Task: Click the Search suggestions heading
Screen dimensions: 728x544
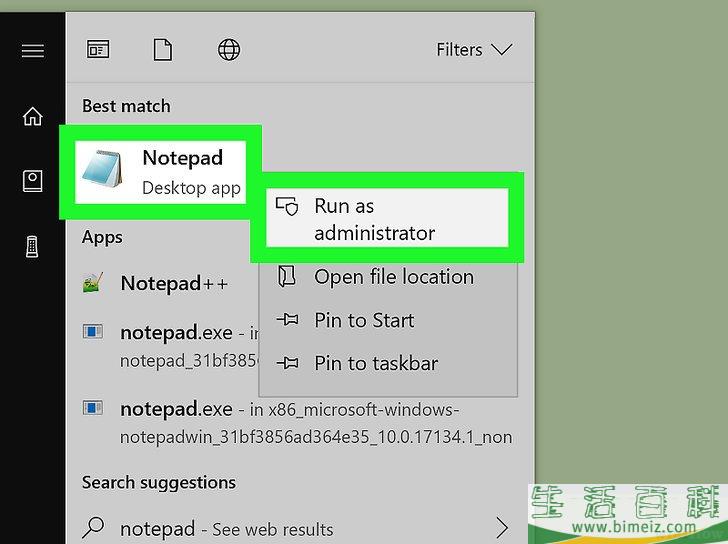Action: [159, 483]
